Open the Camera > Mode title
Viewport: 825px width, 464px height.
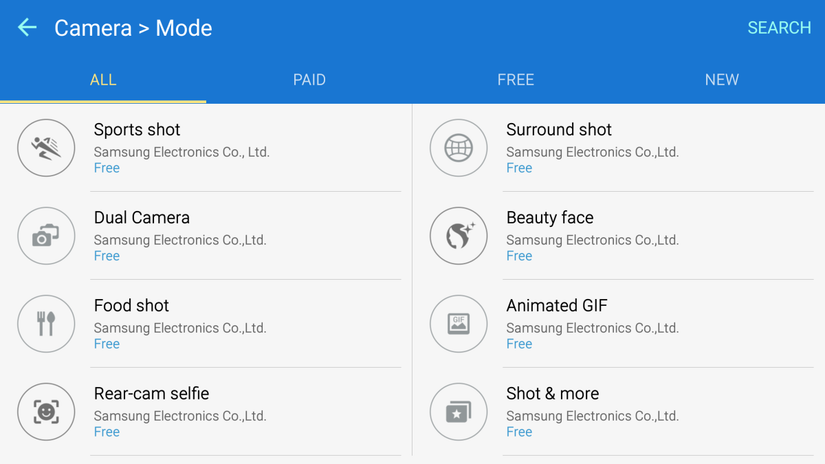133,28
